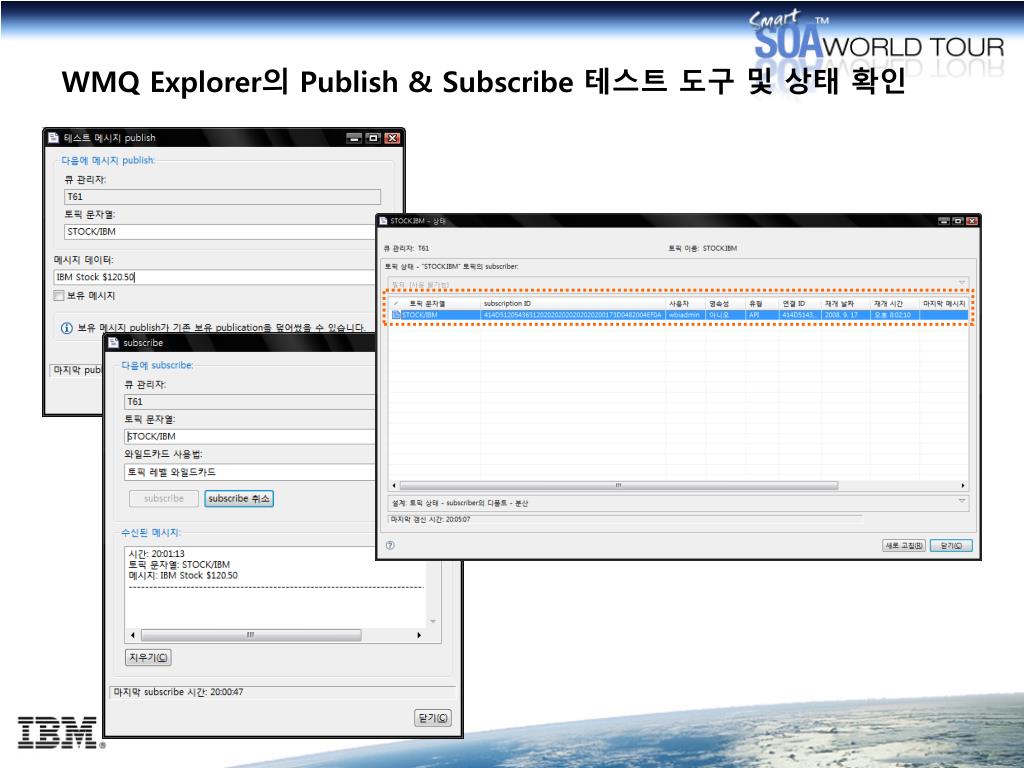
Task: Sort by the 연결 ID column header
Action: coord(794,304)
